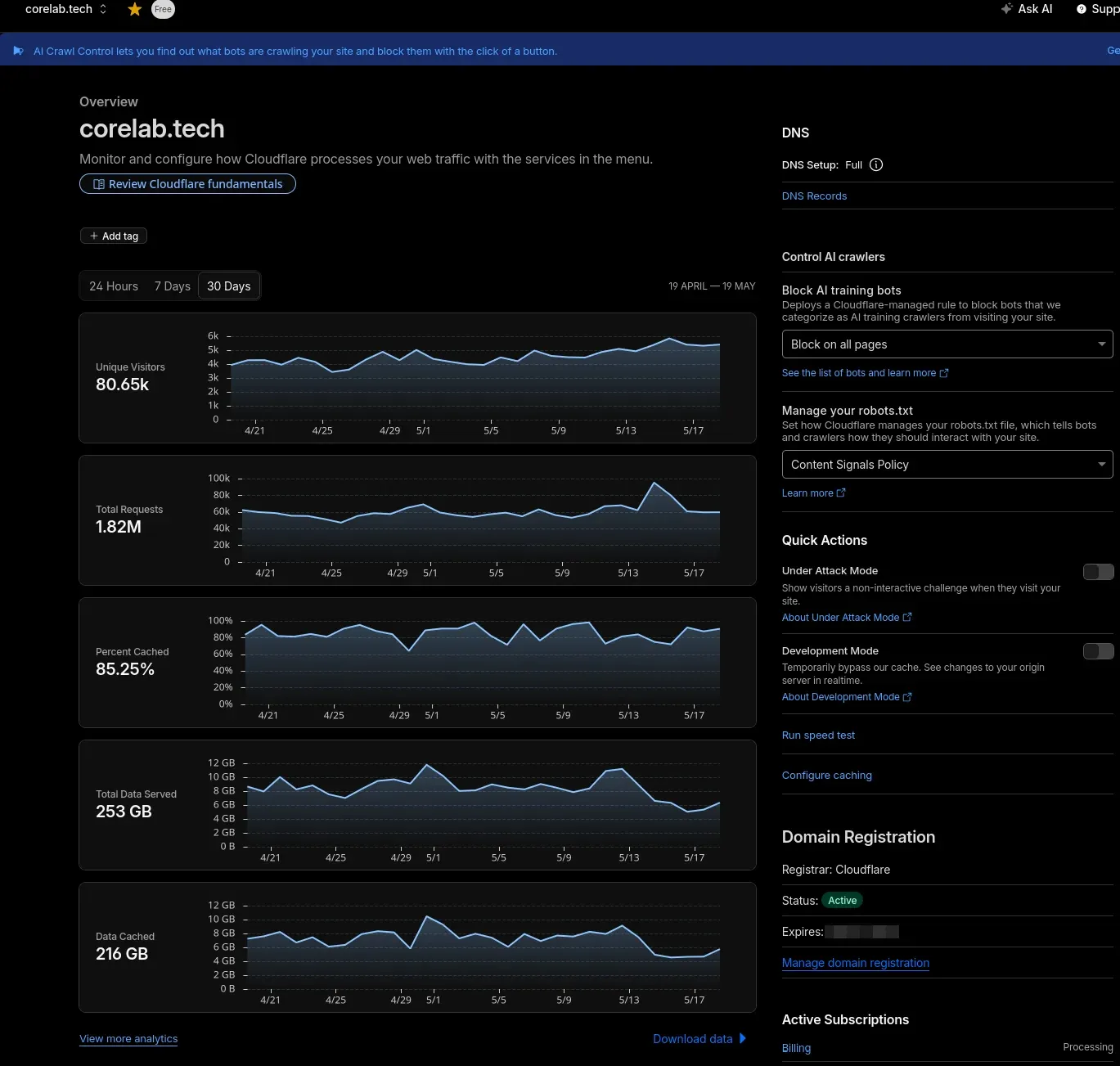The height and width of the screenshot is (1066, 1120).
Task: Click the star favorite icon beside corelab.tech
Action: 135,9
